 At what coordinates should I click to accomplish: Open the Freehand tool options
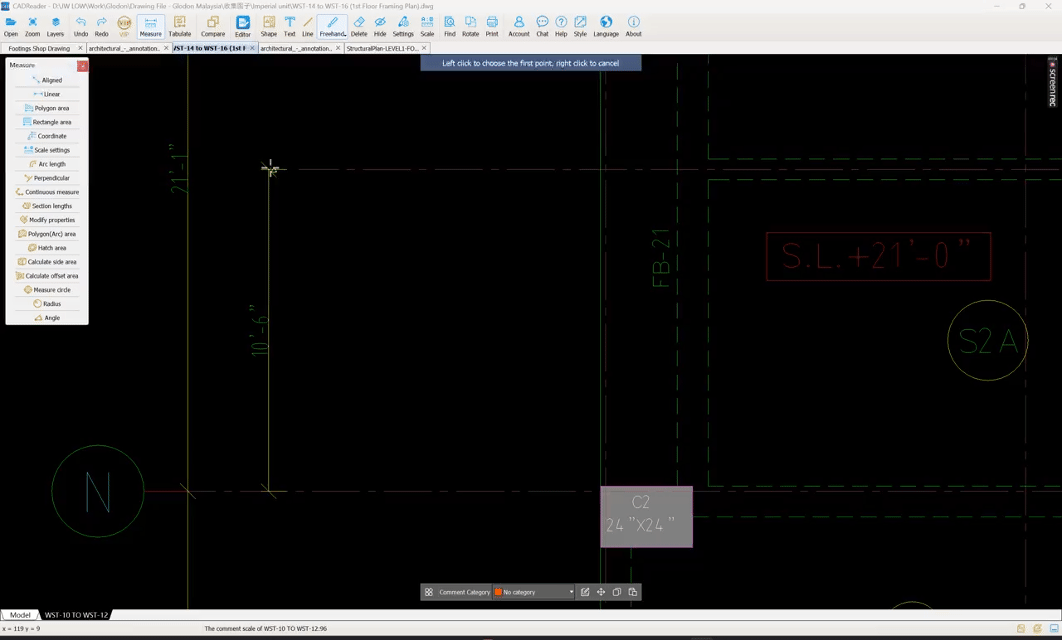click(333, 26)
